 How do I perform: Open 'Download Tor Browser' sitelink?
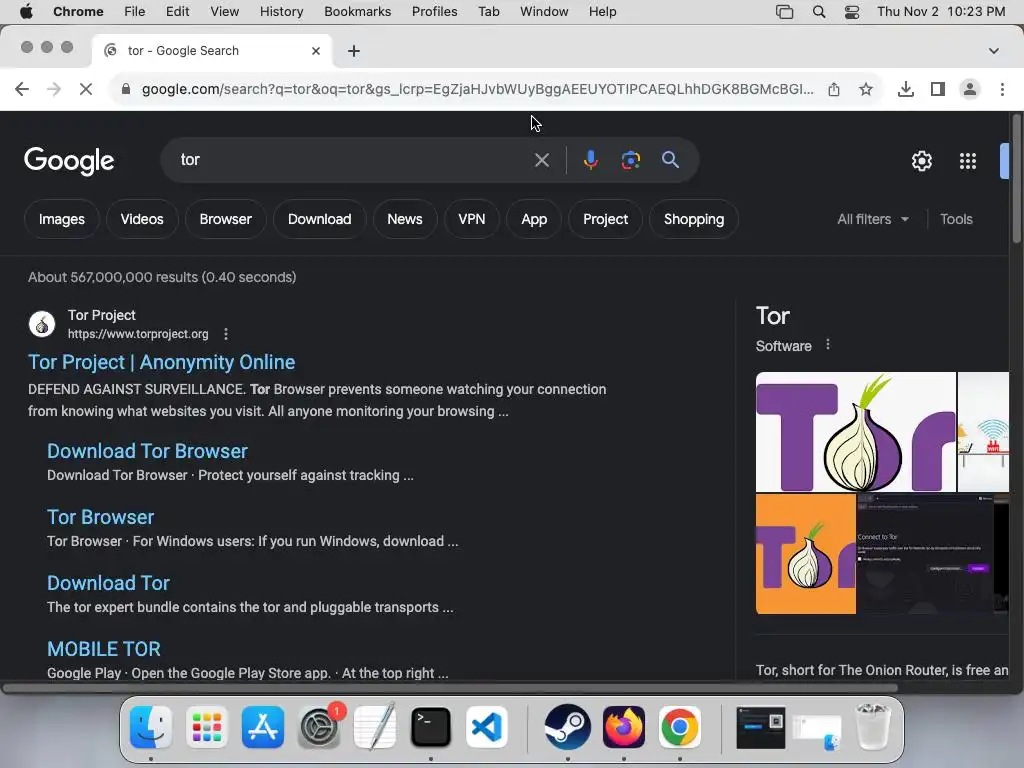point(147,451)
